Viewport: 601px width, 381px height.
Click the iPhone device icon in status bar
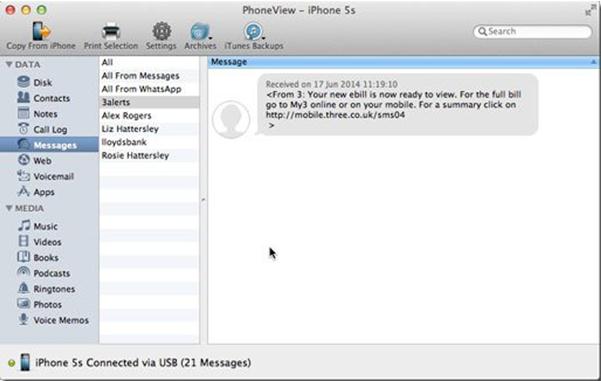tap(25, 362)
